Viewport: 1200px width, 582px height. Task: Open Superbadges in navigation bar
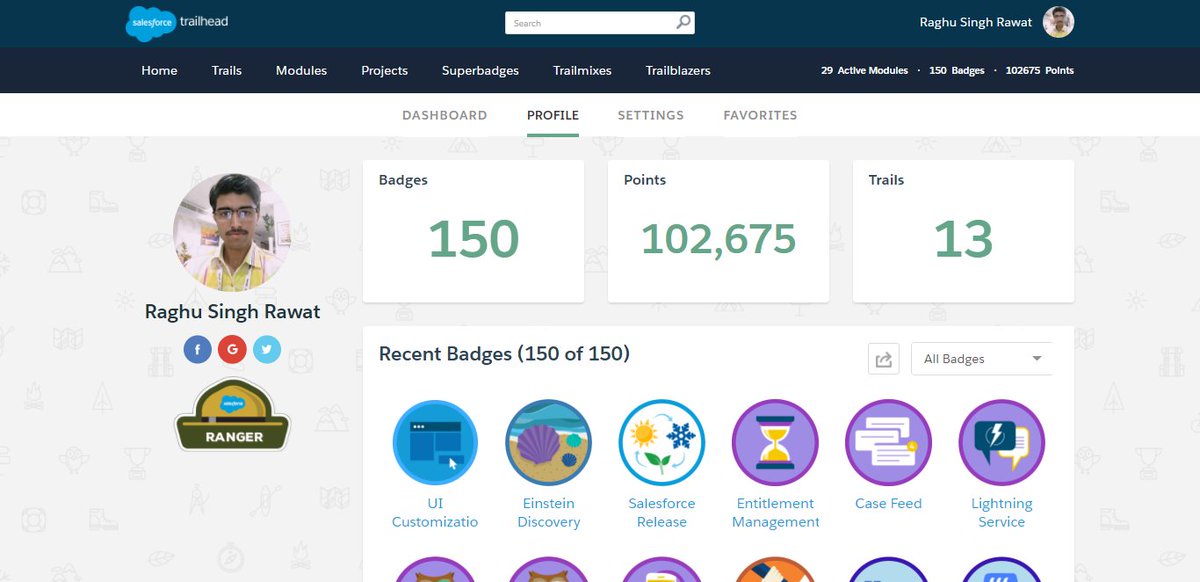[480, 70]
